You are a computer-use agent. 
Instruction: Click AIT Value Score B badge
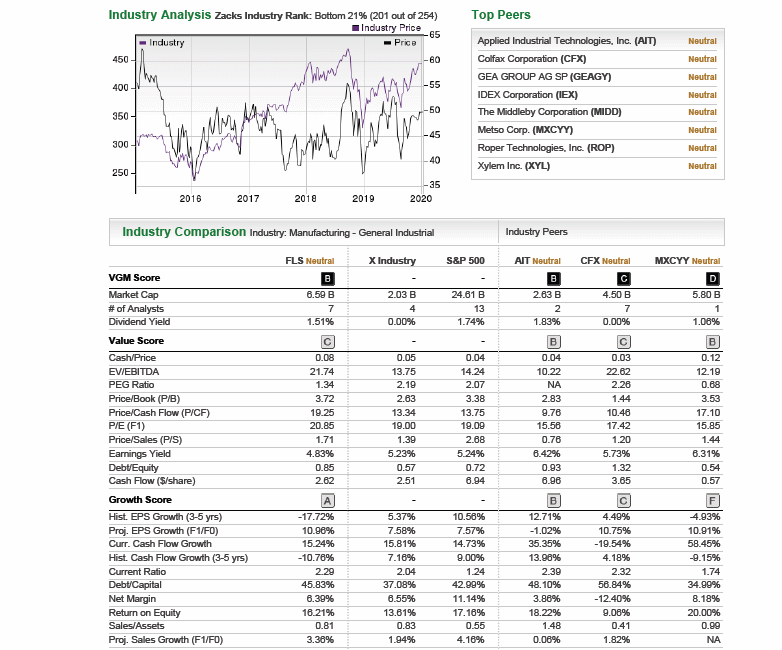click(x=554, y=342)
